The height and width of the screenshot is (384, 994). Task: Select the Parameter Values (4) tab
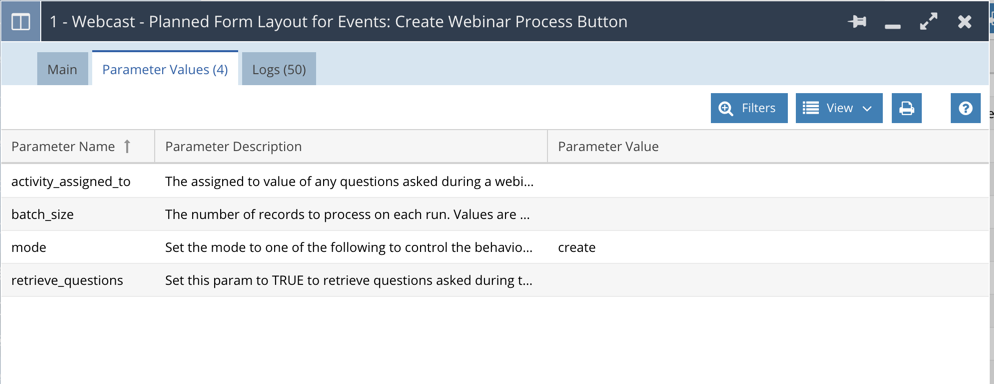(165, 69)
